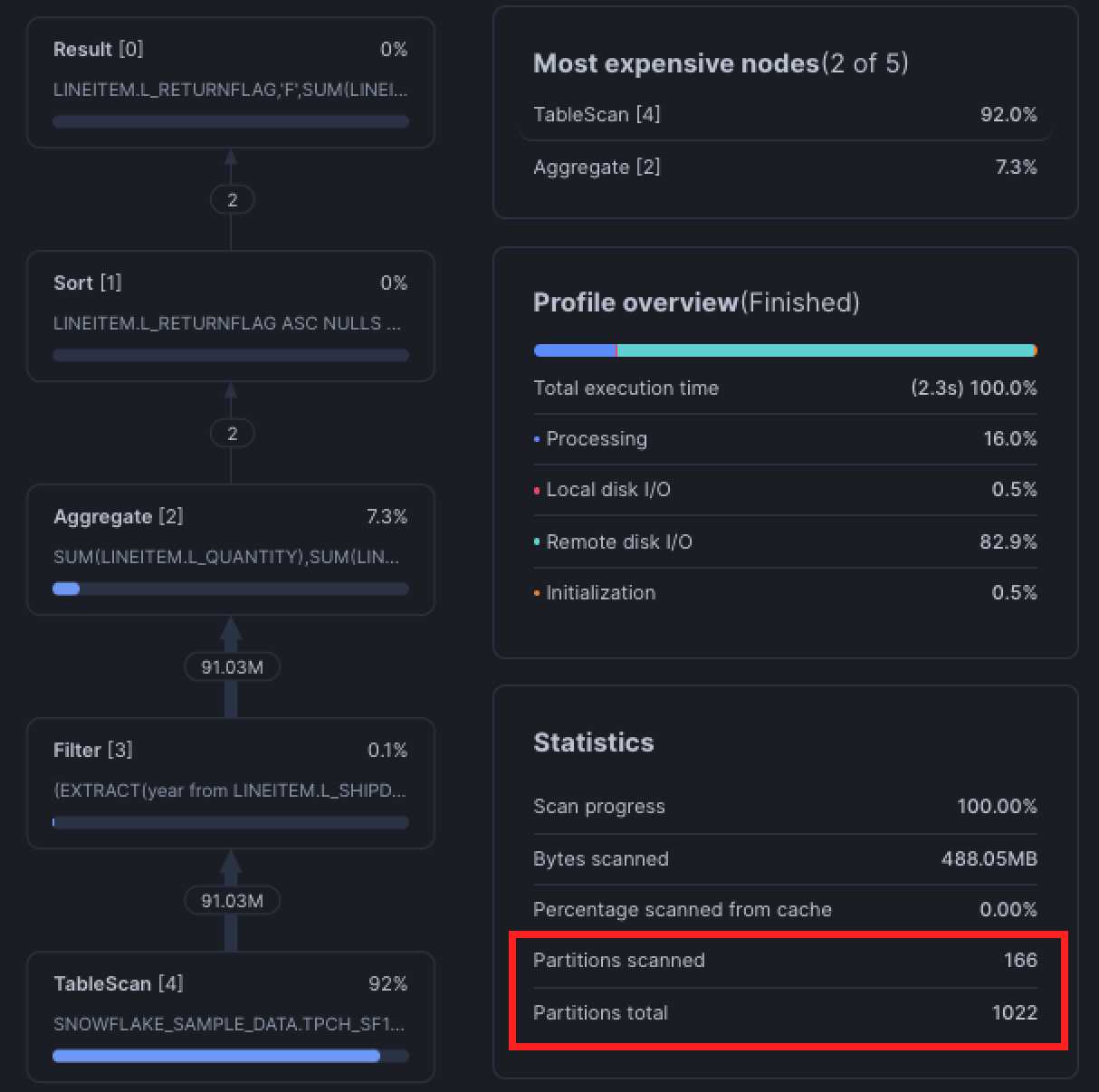
Task: Click the teal Remote disk I/O legend dot
Action: click(537, 542)
